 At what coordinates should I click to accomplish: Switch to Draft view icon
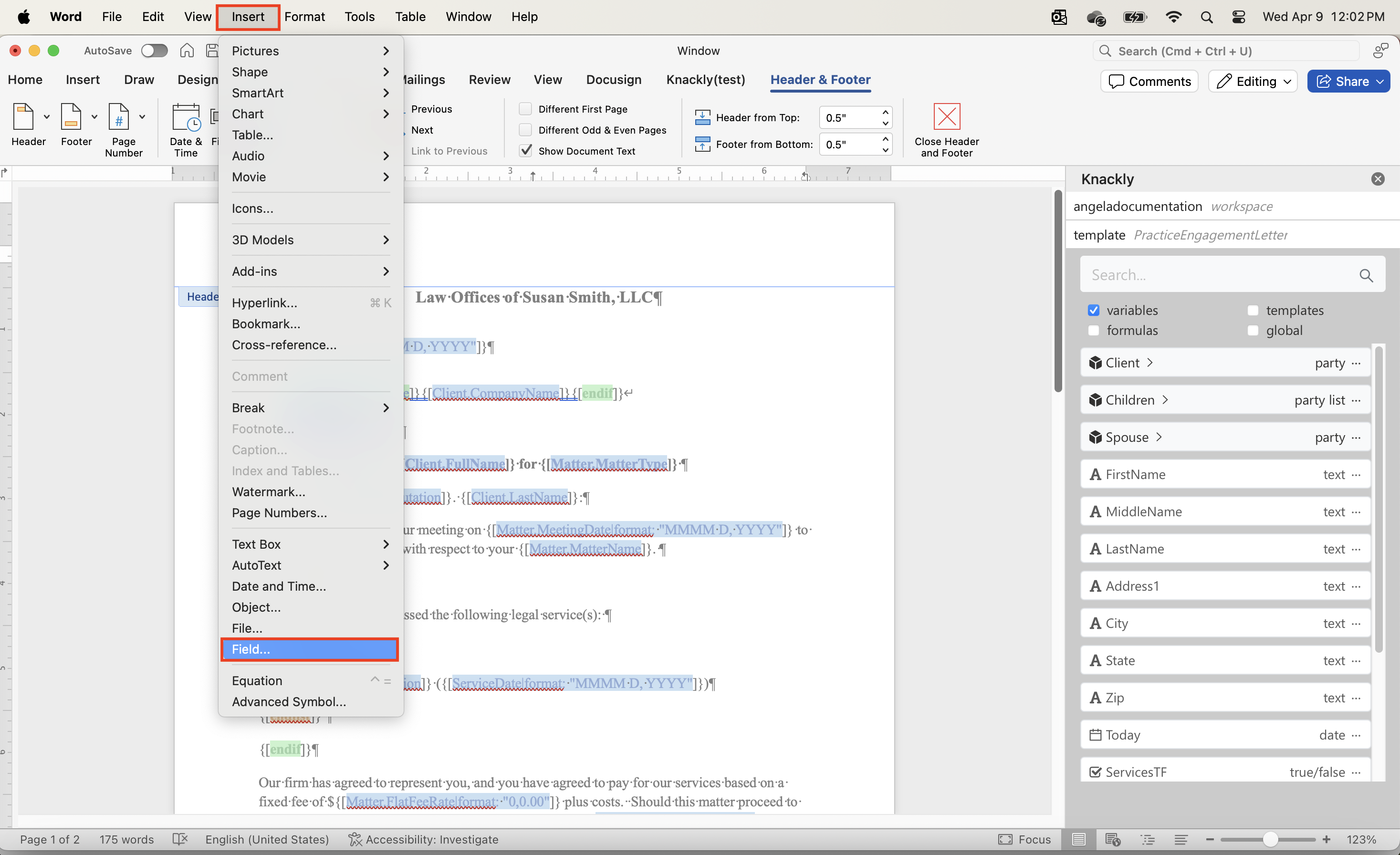tap(1181, 840)
